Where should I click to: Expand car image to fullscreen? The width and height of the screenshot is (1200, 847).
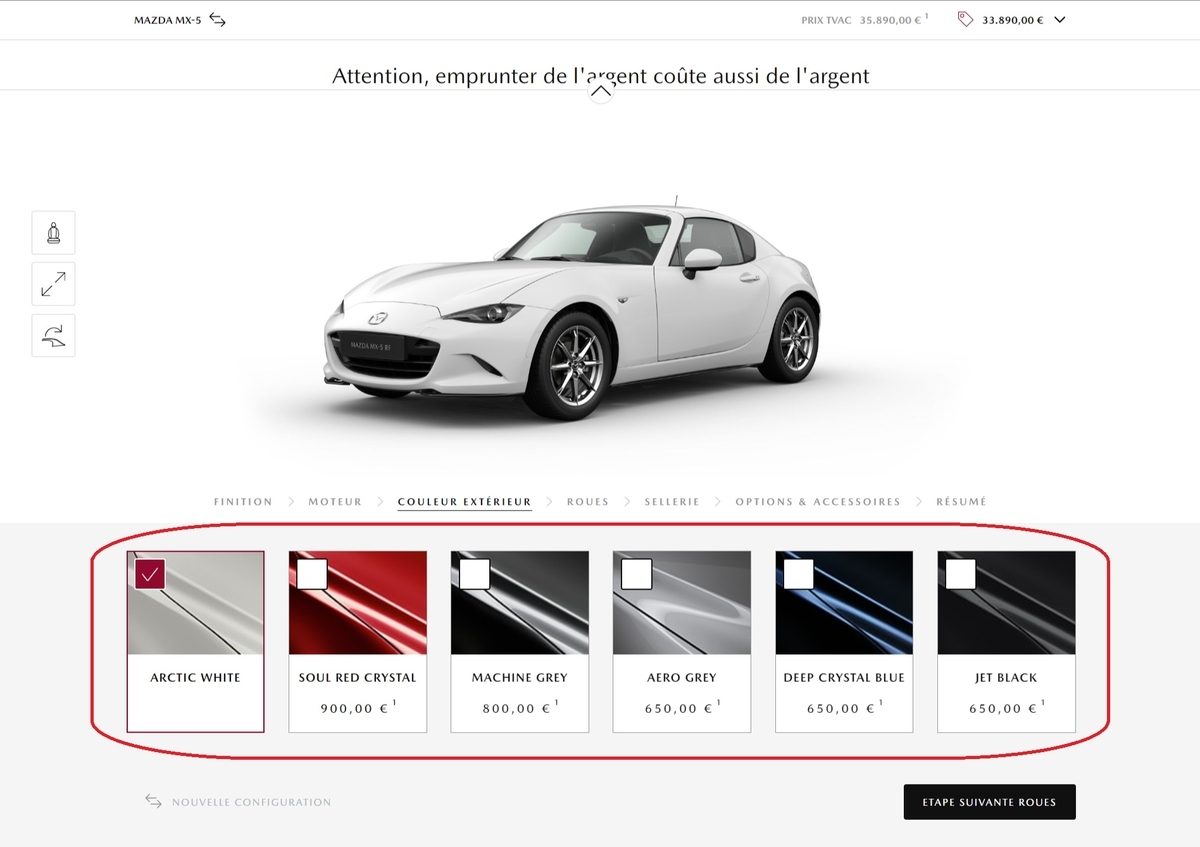click(53, 284)
